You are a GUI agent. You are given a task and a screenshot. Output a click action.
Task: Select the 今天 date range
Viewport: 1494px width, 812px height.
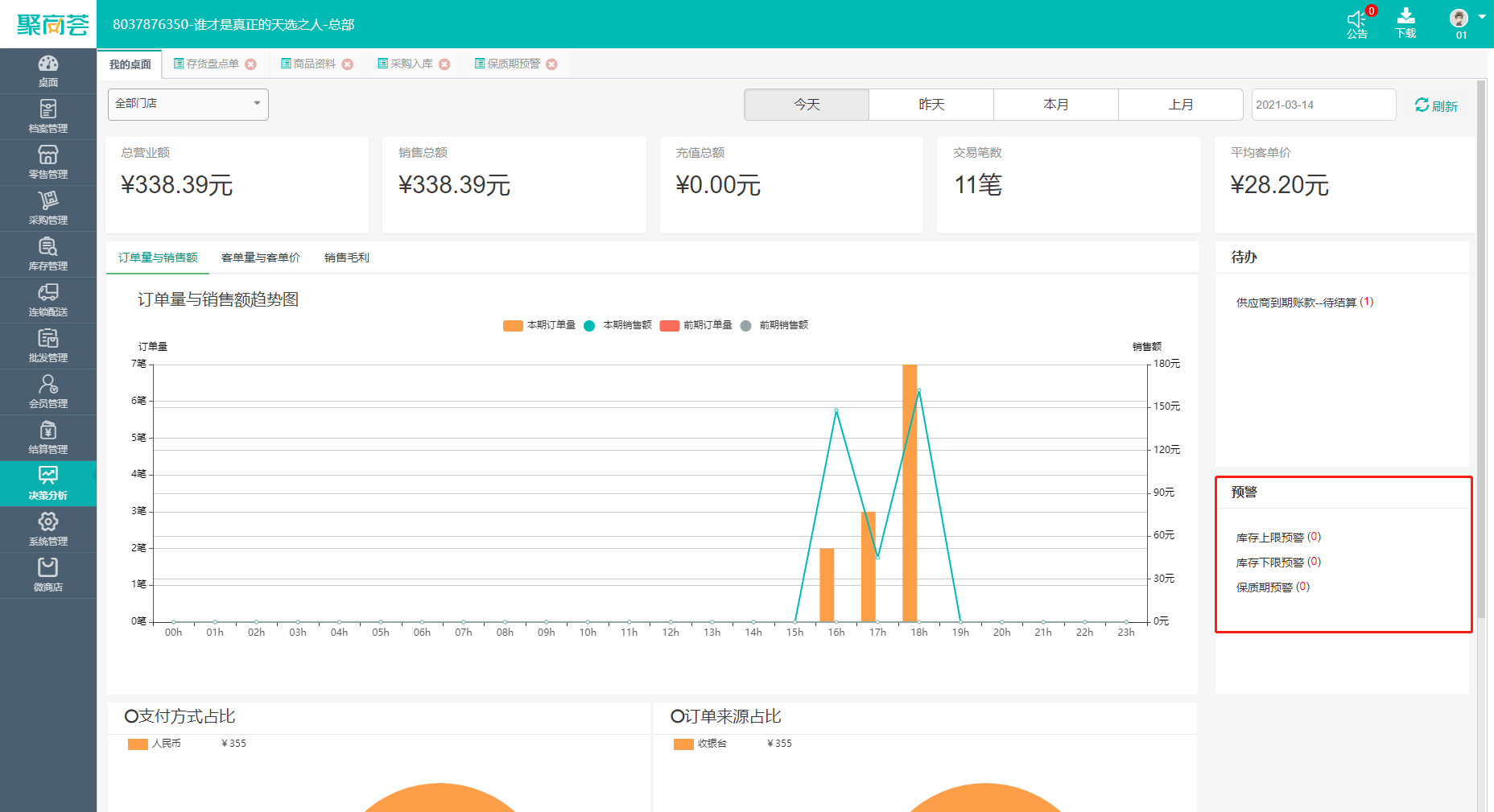click(807, 105)
